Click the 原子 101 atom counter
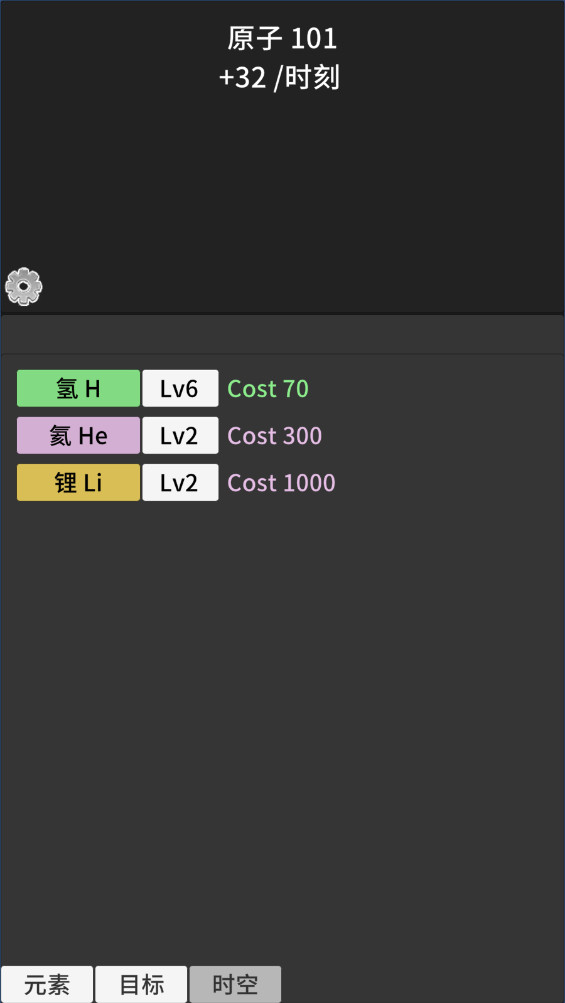 [282, 39]
